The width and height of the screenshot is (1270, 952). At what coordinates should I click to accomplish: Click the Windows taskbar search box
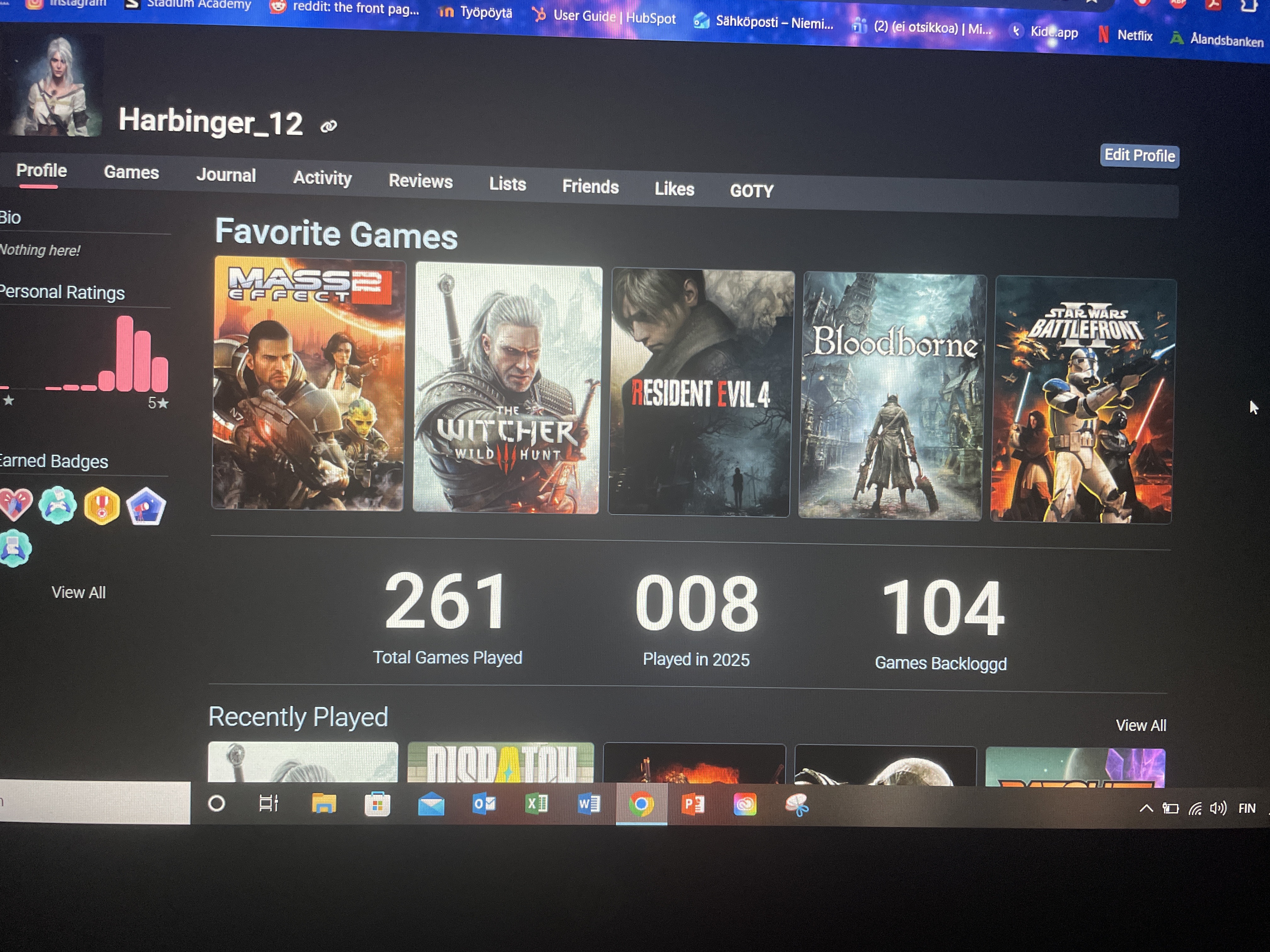click(x=95, y=802)
